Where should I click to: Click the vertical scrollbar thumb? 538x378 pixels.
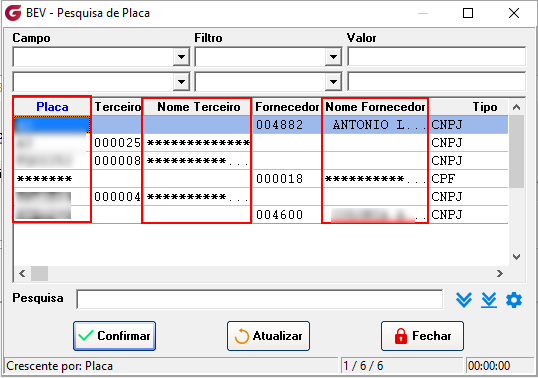click(x=516, y=151)
